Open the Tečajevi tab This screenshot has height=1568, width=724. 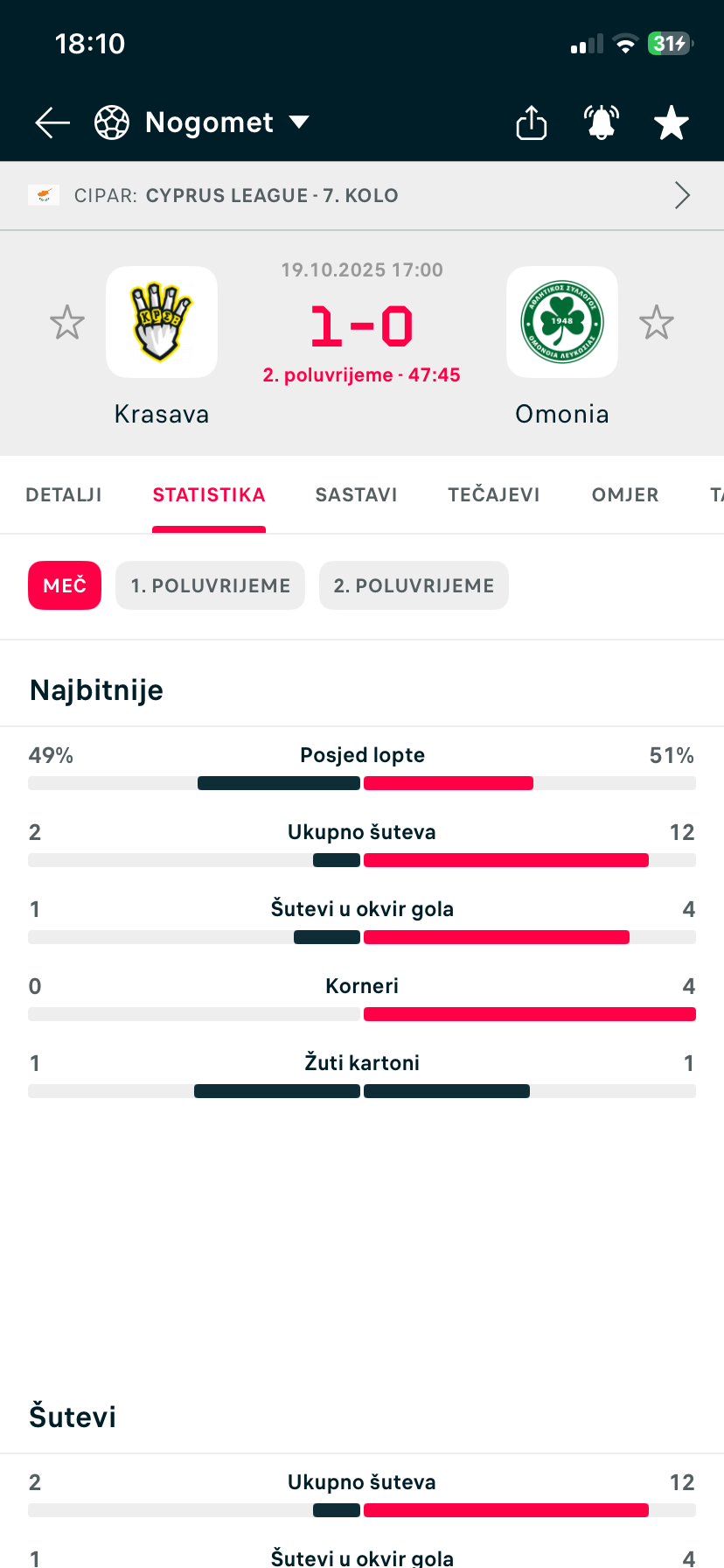tap(494, 495)
